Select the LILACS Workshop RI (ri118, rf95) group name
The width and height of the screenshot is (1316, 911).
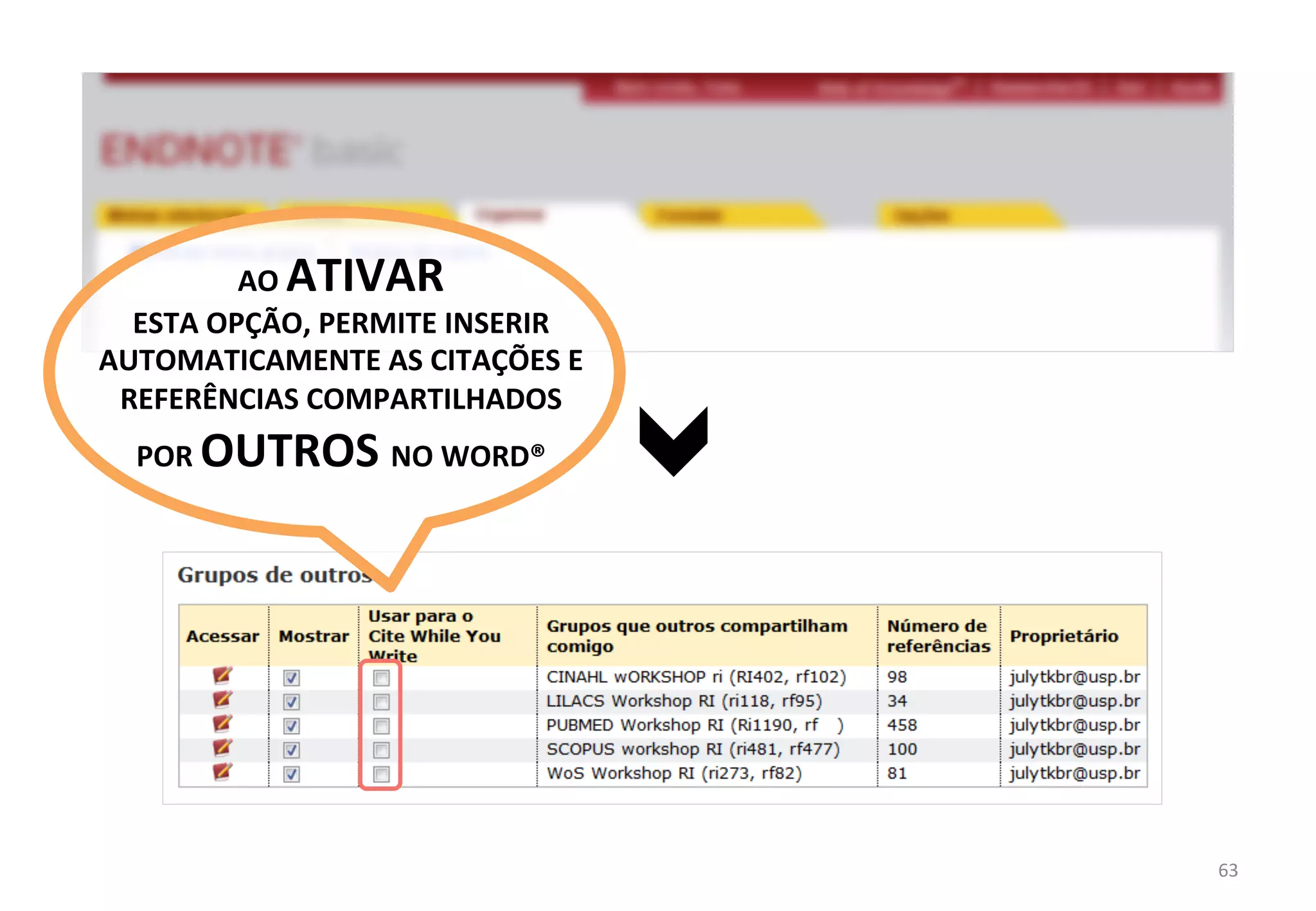point(684,701)
